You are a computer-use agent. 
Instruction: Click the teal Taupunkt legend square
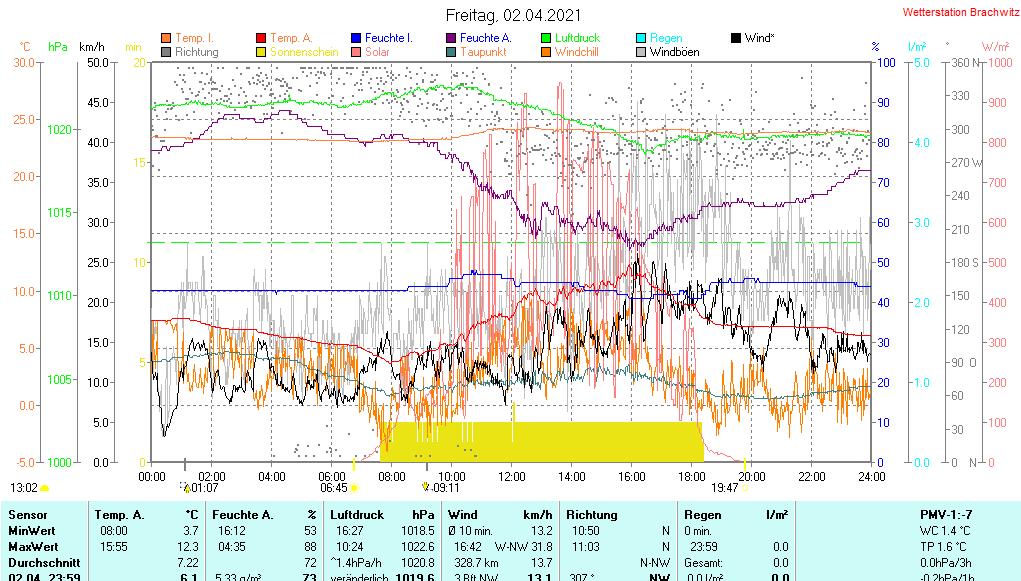[452, 52]
